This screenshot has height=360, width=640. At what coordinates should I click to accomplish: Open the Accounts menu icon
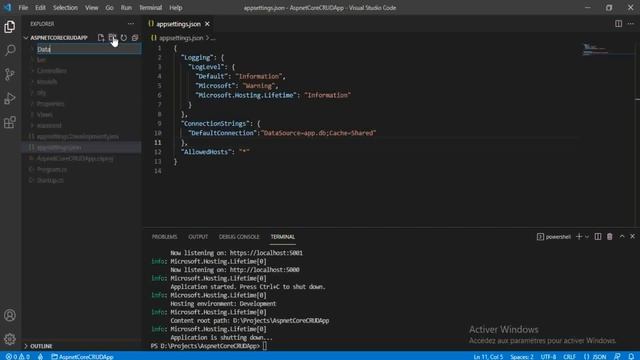(10, 315)
